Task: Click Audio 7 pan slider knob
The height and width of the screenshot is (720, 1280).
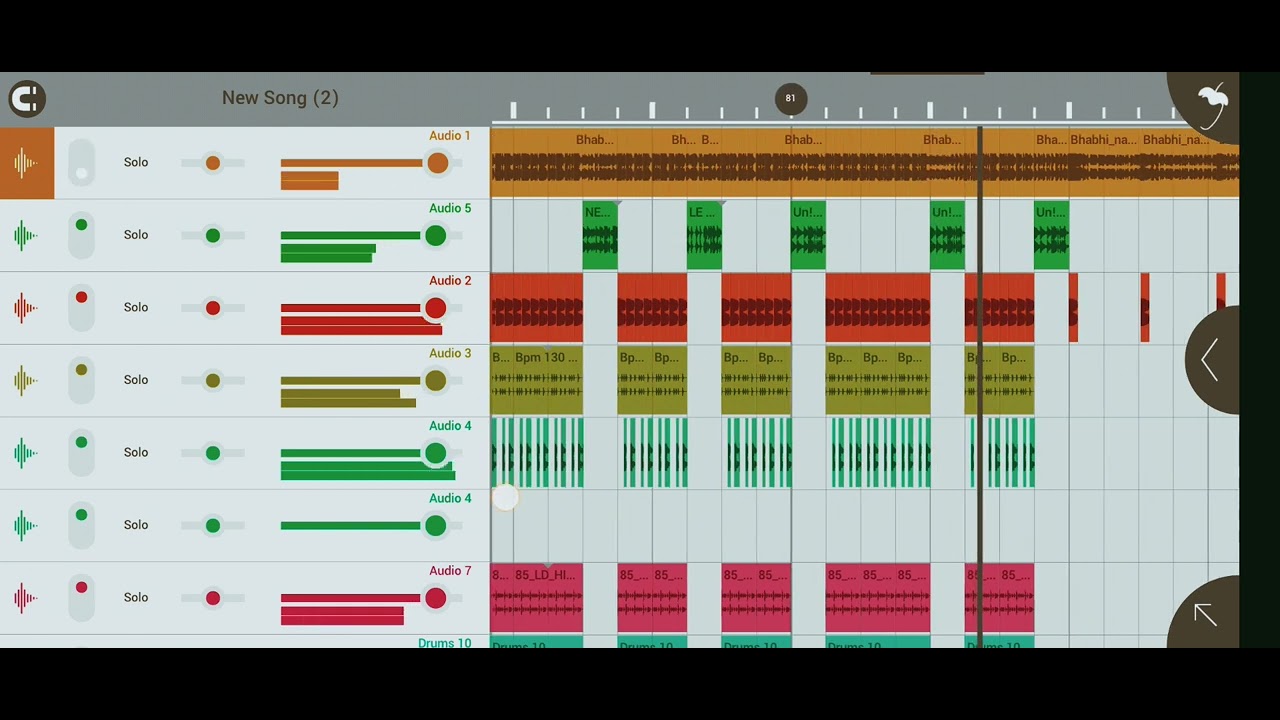Action: pyautogui.click(x=212, y=598)
